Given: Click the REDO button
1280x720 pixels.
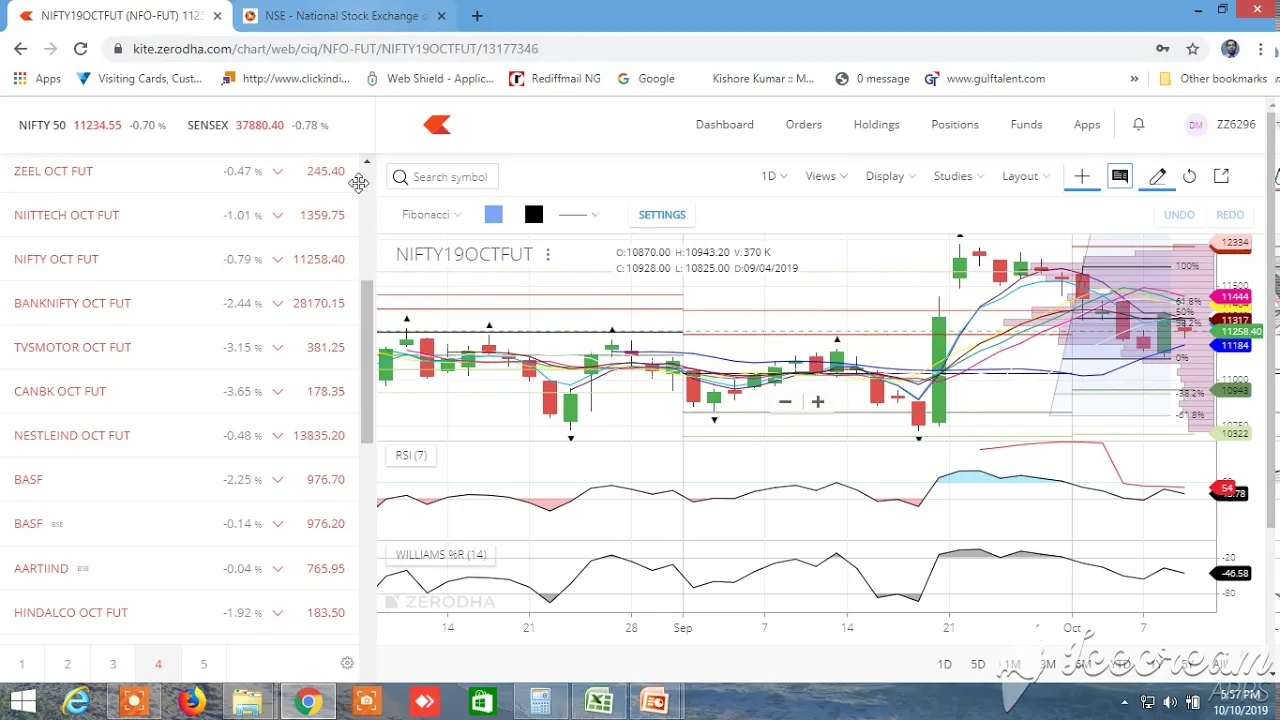Looking at the screenshot, I should 1230,214.
